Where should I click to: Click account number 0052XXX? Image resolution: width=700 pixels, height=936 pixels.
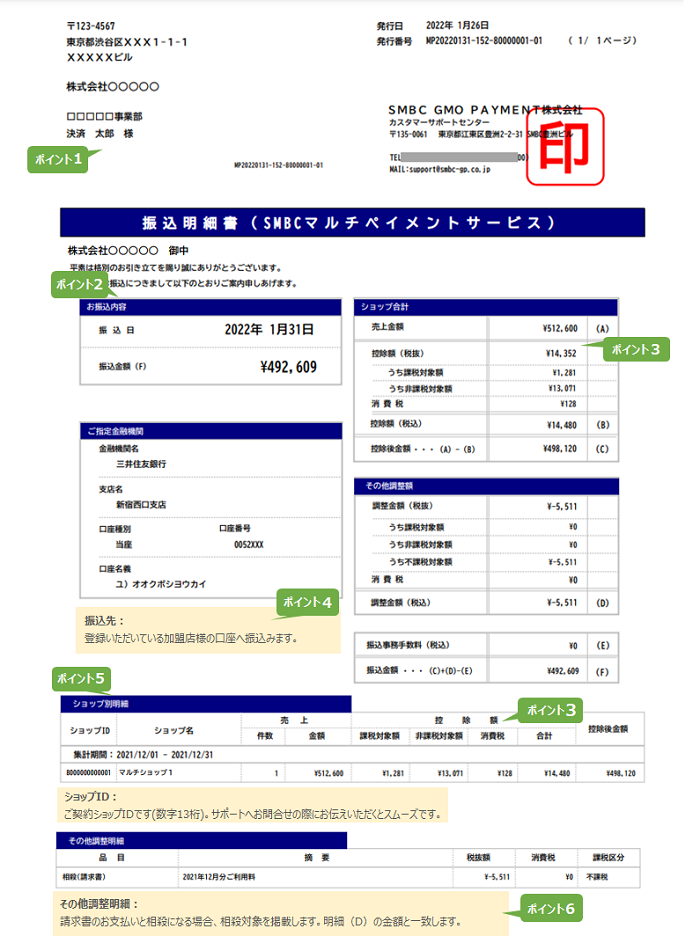(249, 544)
